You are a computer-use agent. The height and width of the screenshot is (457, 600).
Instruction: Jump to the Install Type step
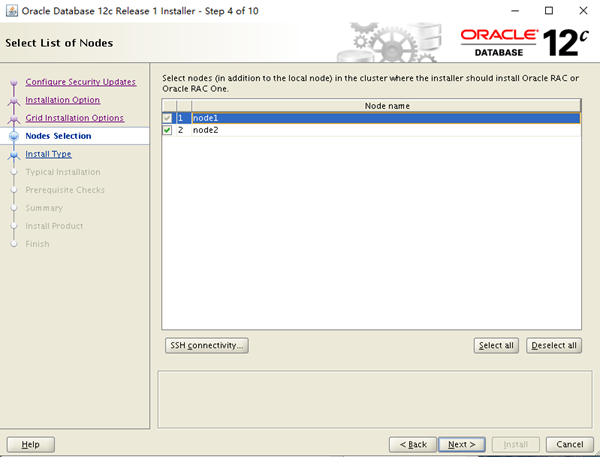coord(48,154)
